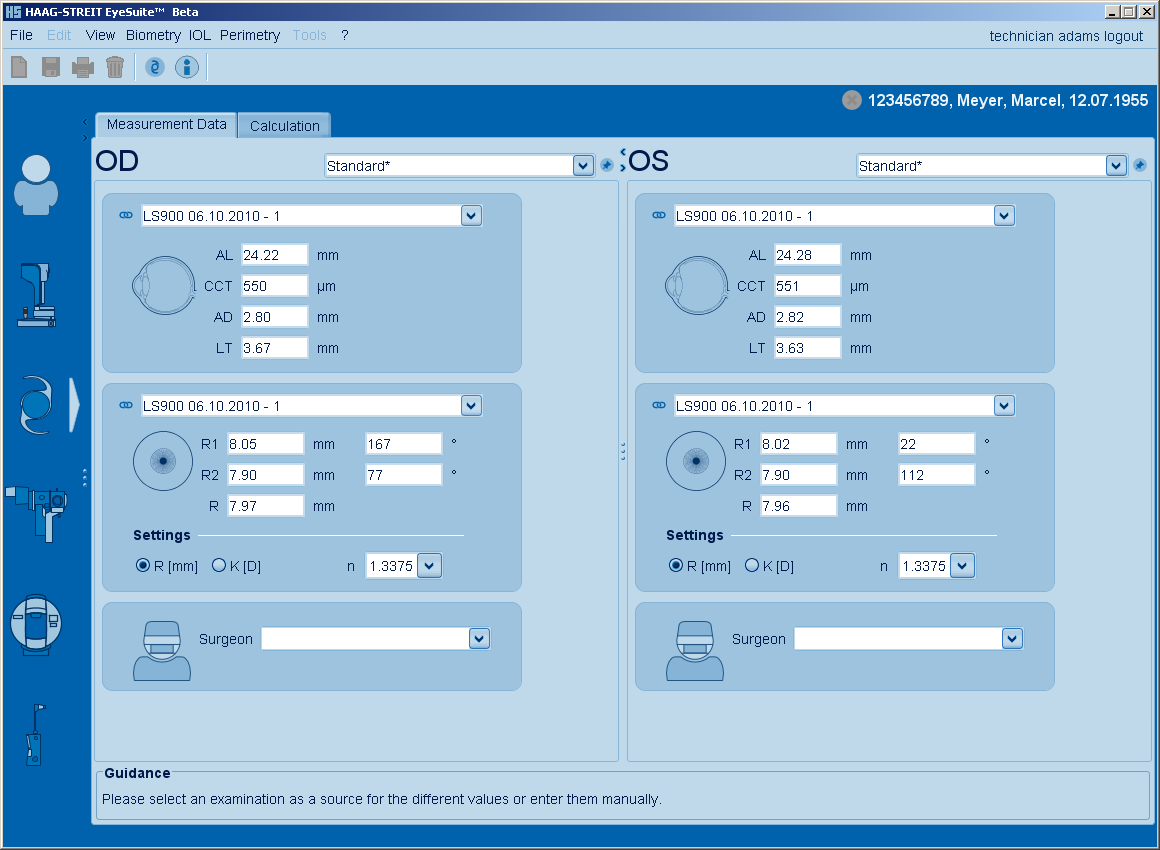Select K [D] radio button for OS
Screen dimensions: 1160x850
(752, 566)
